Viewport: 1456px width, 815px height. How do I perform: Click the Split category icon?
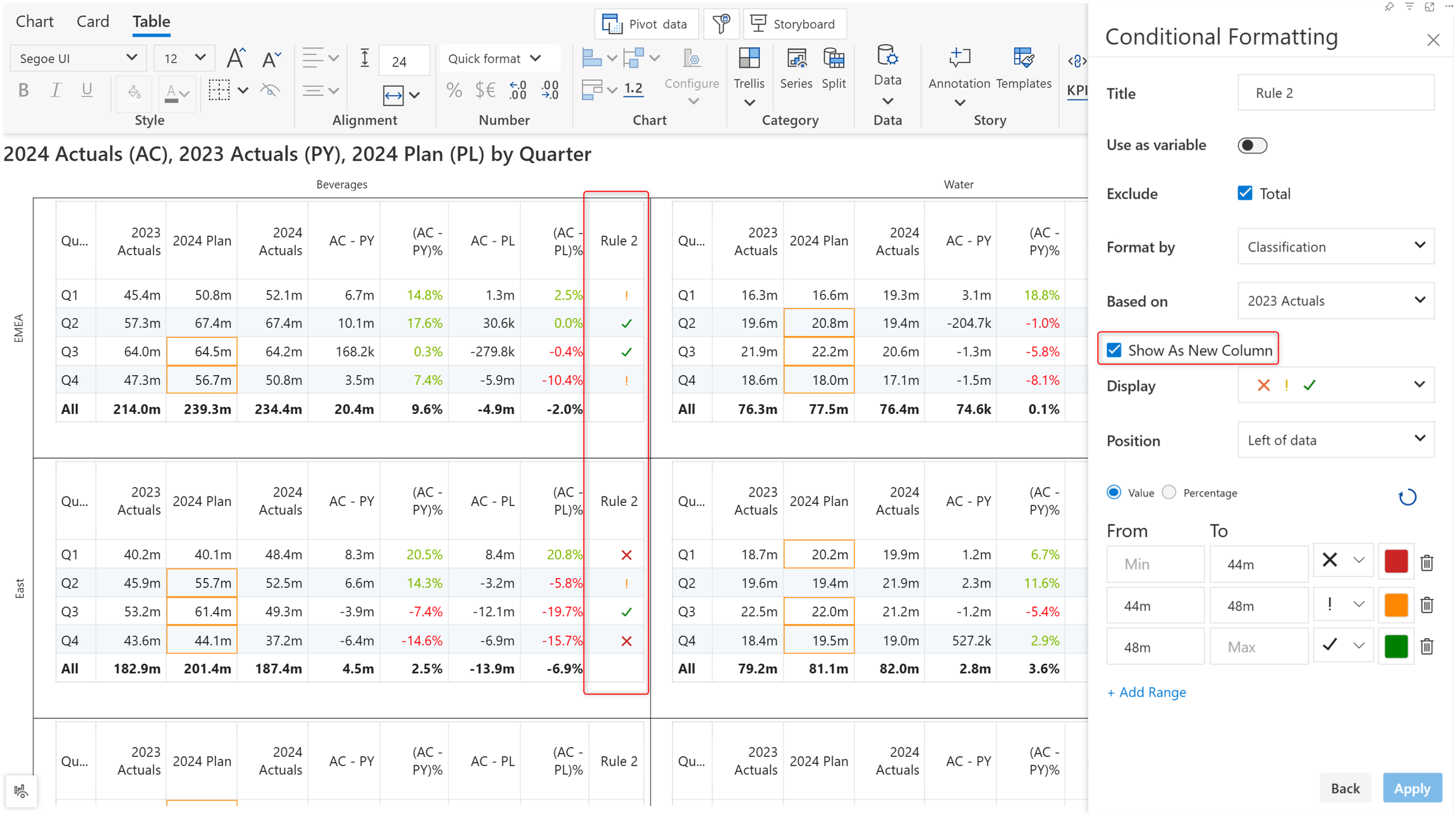(x=834, y=60)
